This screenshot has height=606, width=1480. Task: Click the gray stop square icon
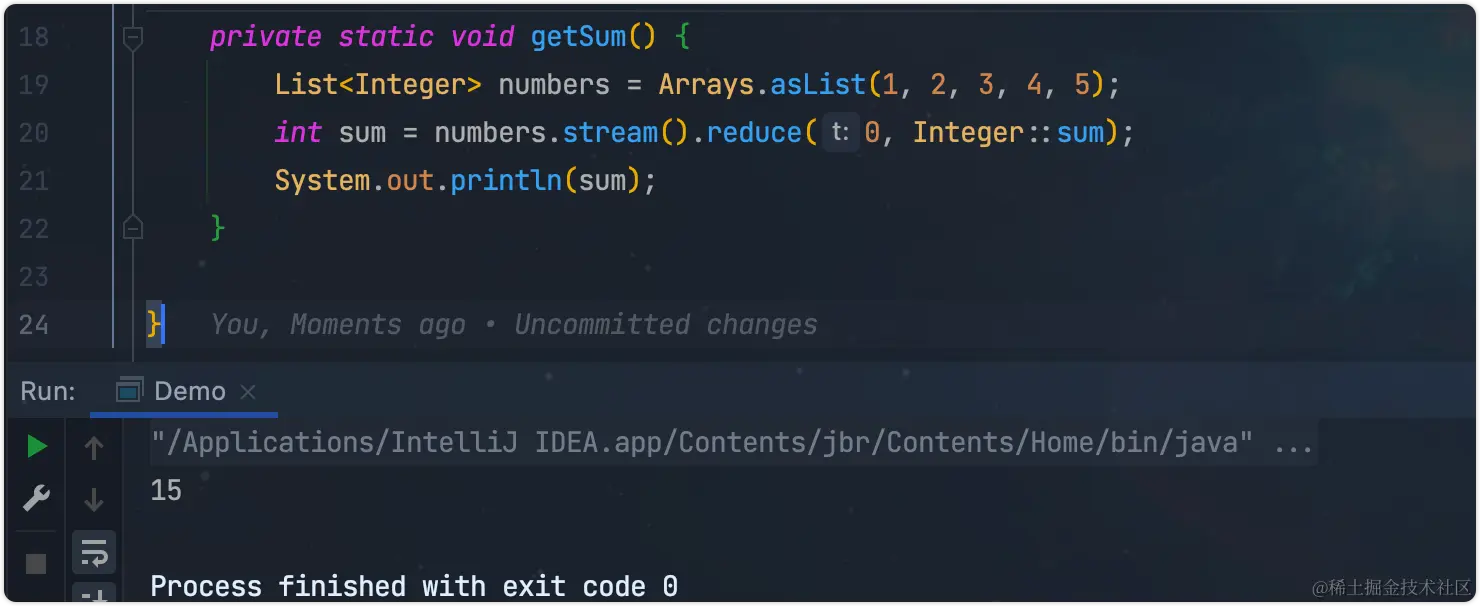click(36, 564)
